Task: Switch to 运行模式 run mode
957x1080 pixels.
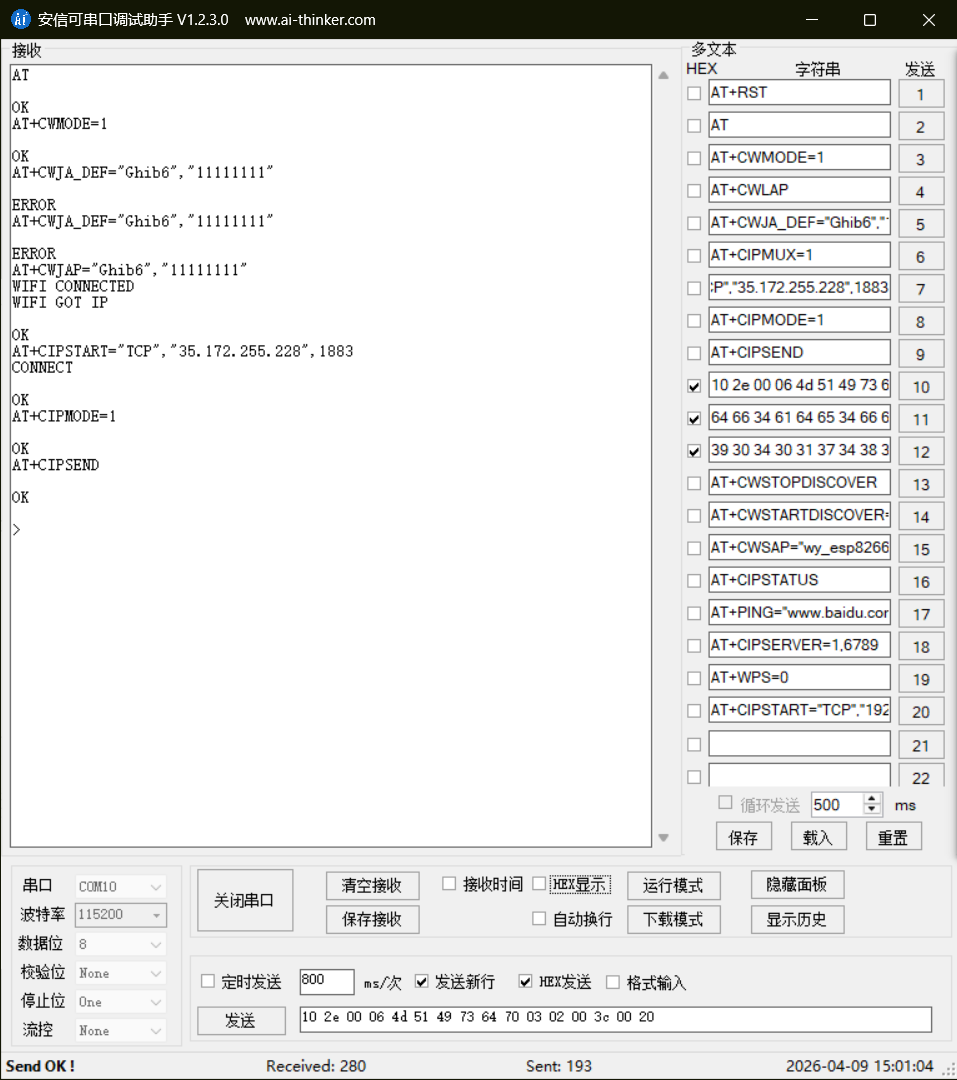Action: 673,886
